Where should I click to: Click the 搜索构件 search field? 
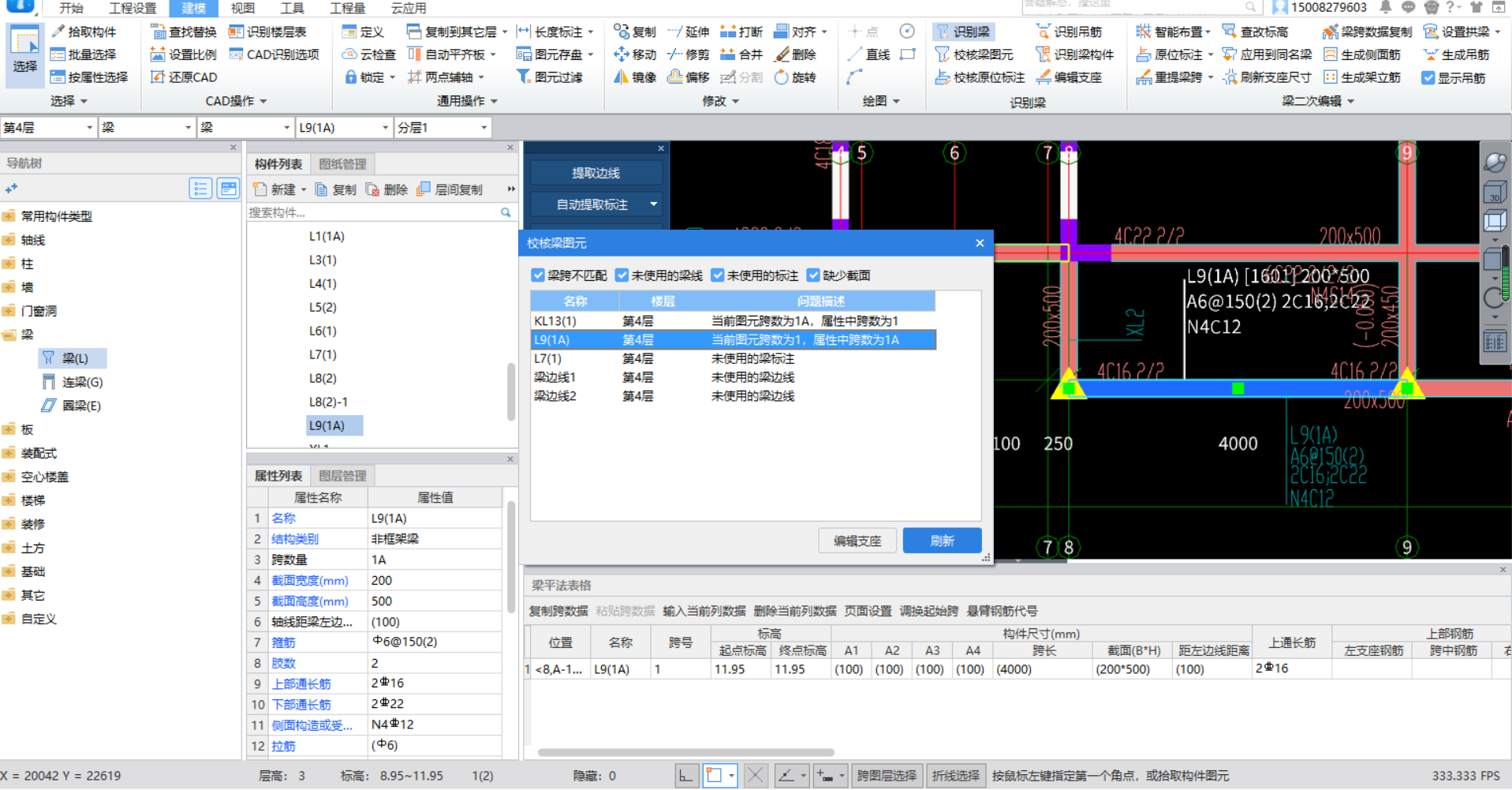coord(374,212)
